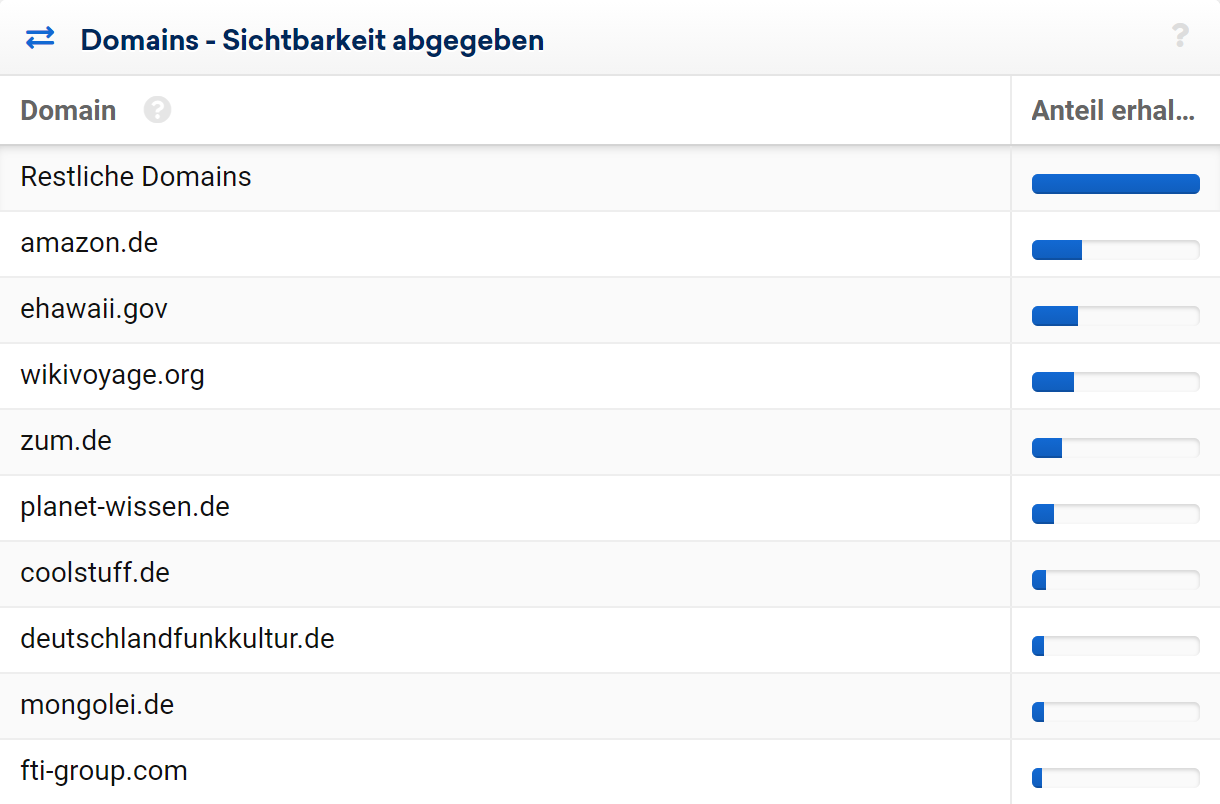Open the help question mark at top right
This screenshot has width=1220, height=804.
click(1180, 37)
